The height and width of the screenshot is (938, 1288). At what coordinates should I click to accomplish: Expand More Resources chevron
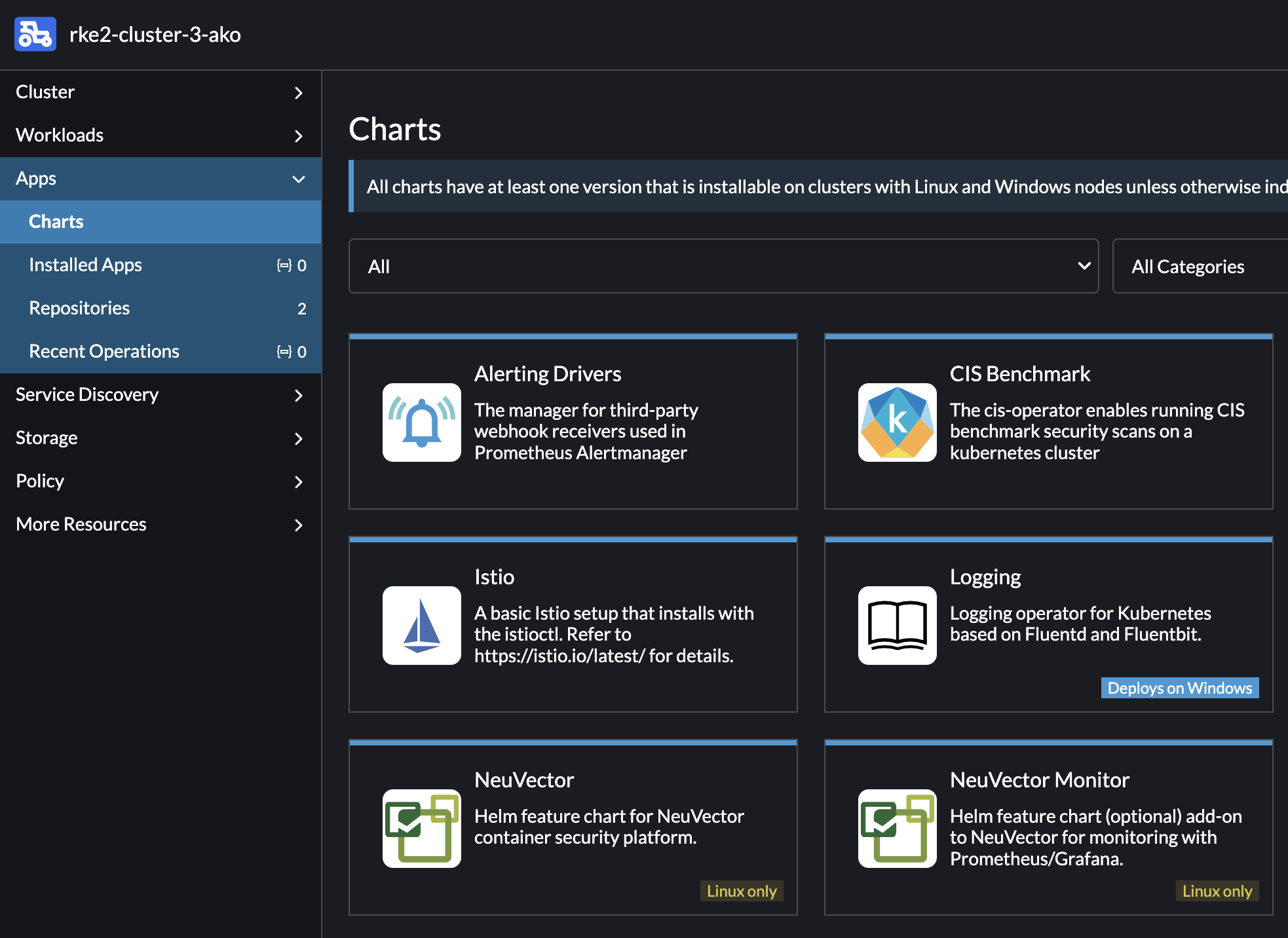(299, 525)
